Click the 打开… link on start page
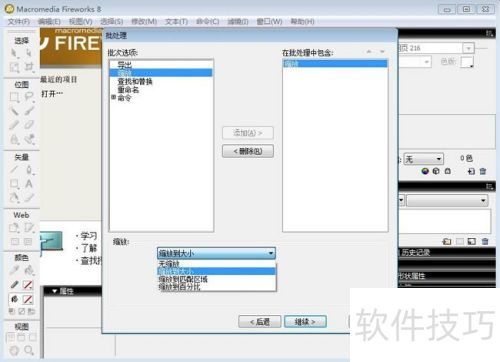 pos(52,94)
